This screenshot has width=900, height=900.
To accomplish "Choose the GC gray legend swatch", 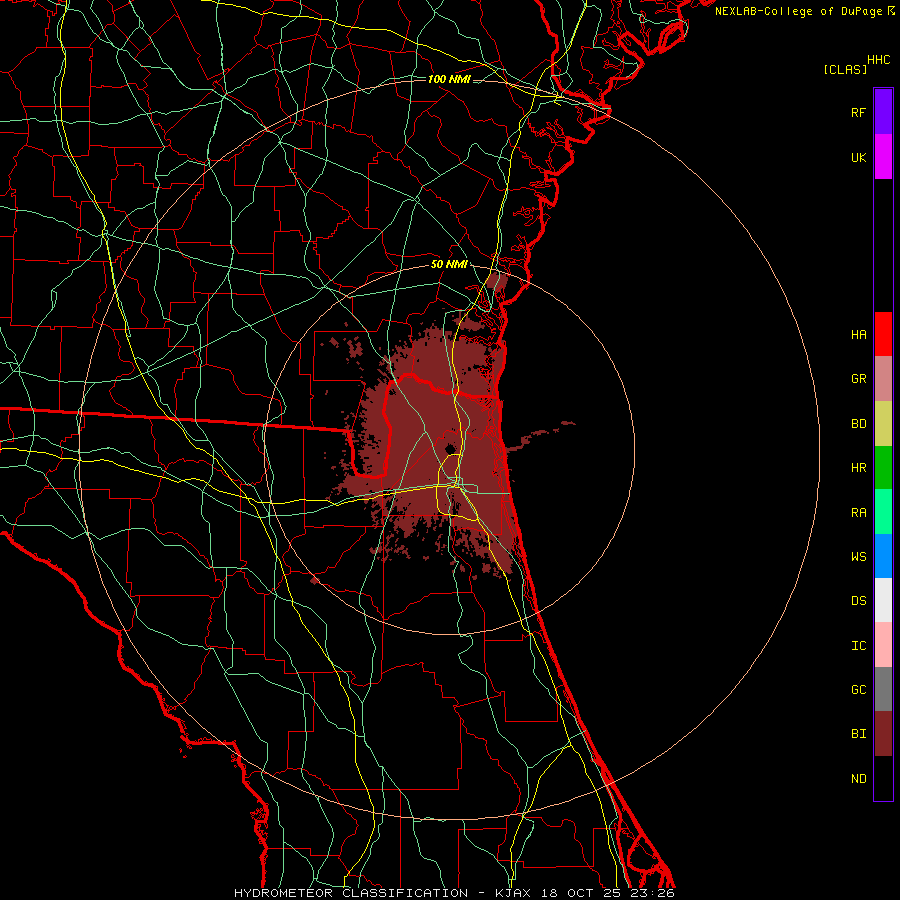I will [x=883, y=689].
